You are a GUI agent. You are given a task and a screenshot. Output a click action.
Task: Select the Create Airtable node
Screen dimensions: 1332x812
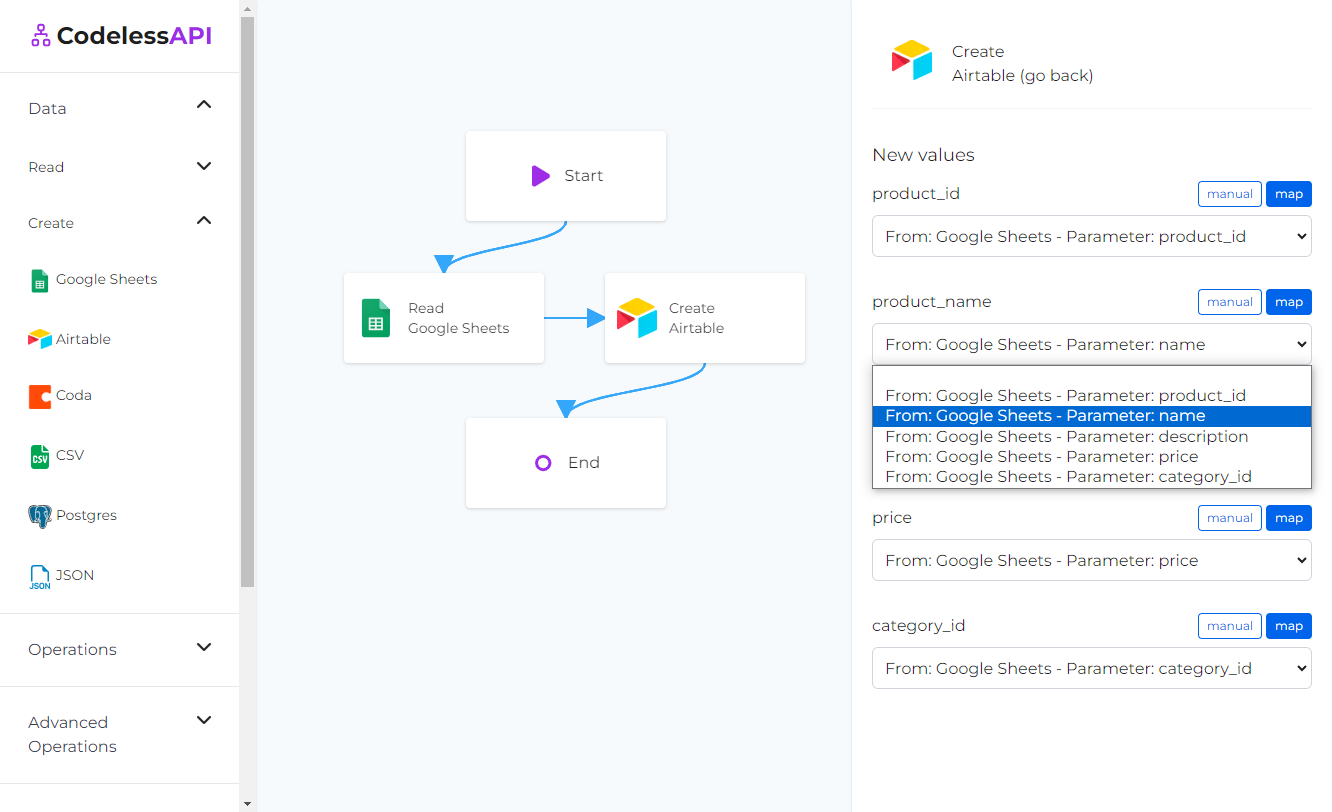point(705,318)
